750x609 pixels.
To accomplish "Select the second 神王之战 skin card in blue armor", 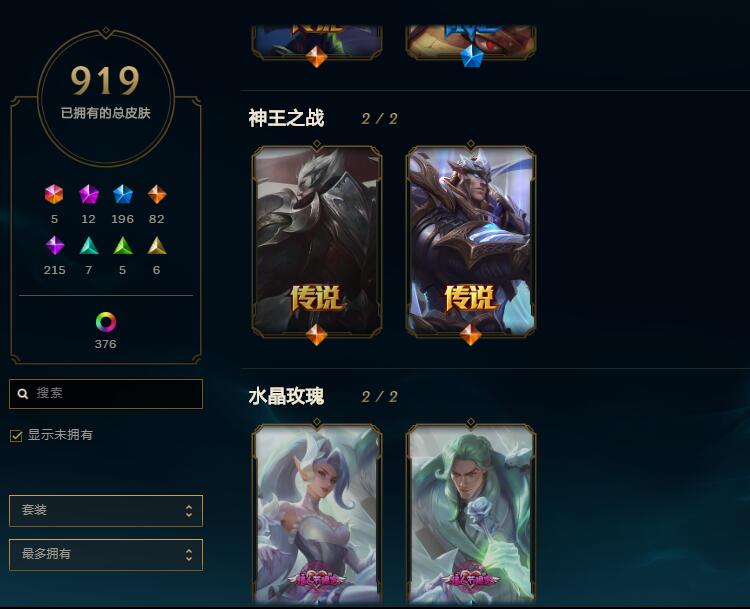I will pos(471,242).
